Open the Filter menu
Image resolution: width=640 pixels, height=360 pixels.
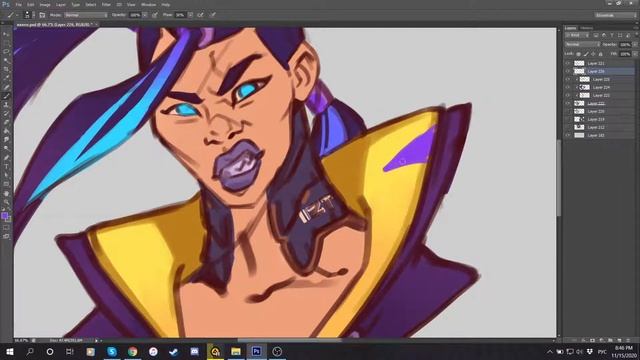click(106, 4)
